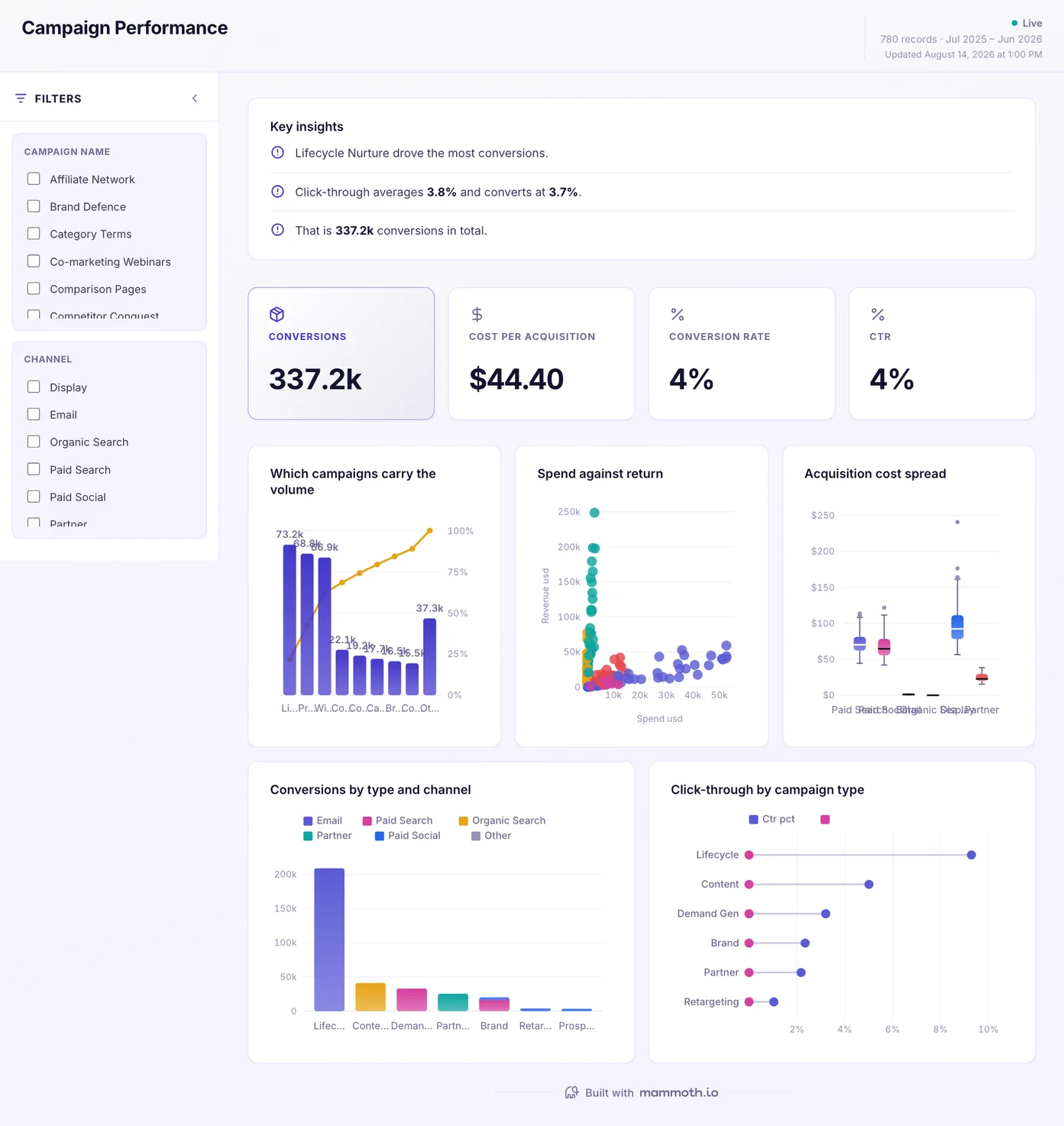Toggle the Organic Search legend swatch
This screenshot has width=1064, height=1126.
(463, 821)
